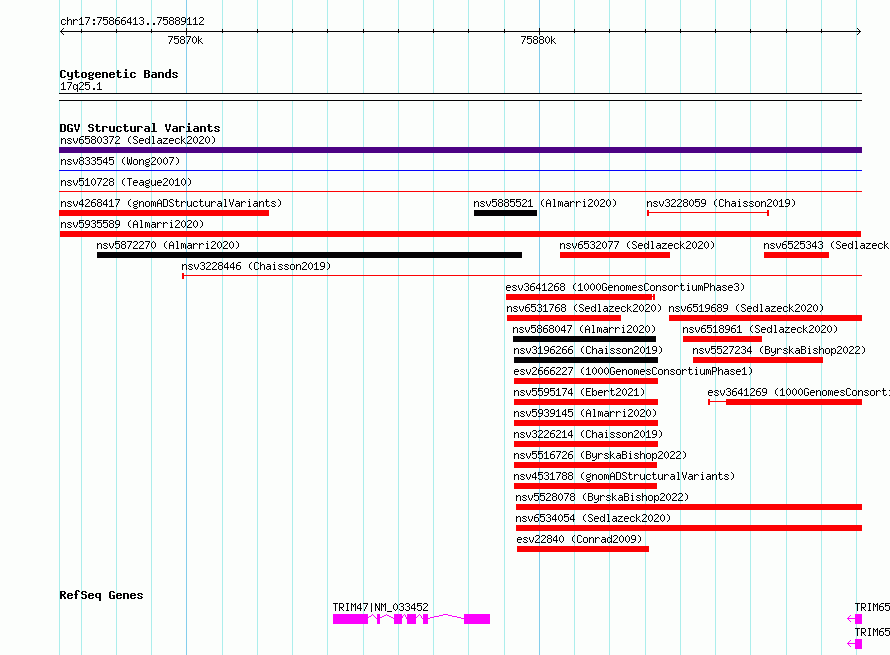The width and height of the screenshot is (890, 655).
Task: Click the nsv6580372 (Sedlazeck2020) variant label
Action: (138, 140)
